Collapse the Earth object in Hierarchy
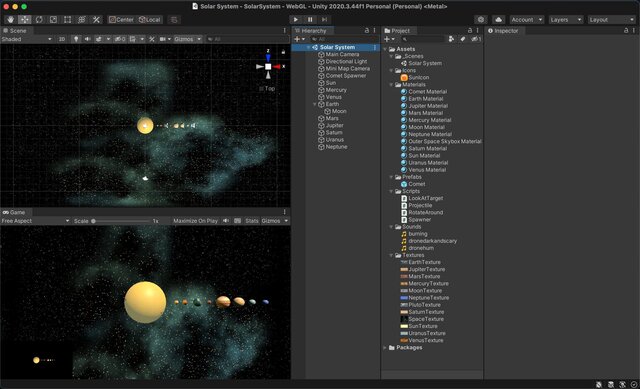The image size is (640, 389). (x=314, y=104)
